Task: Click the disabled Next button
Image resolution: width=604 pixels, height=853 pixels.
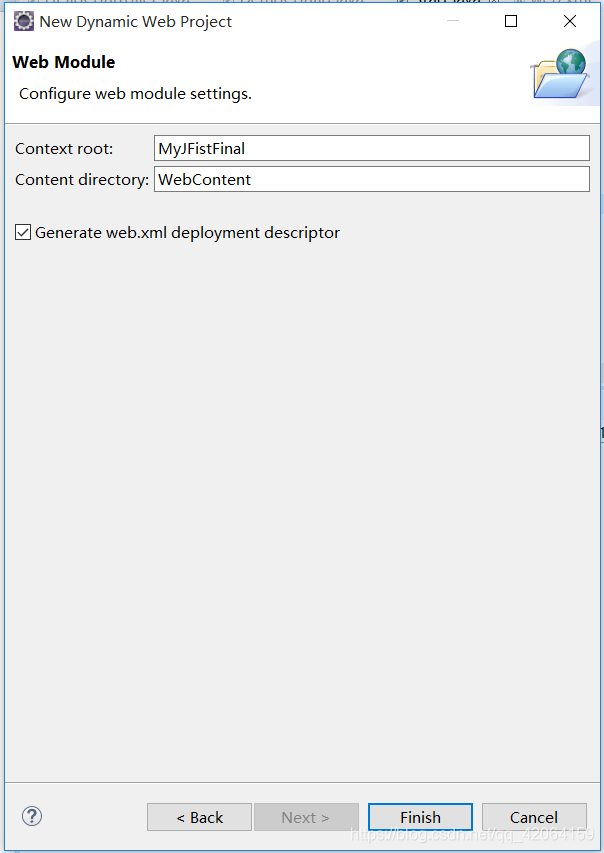Action: pyautogui.click(x=306, y=817)
